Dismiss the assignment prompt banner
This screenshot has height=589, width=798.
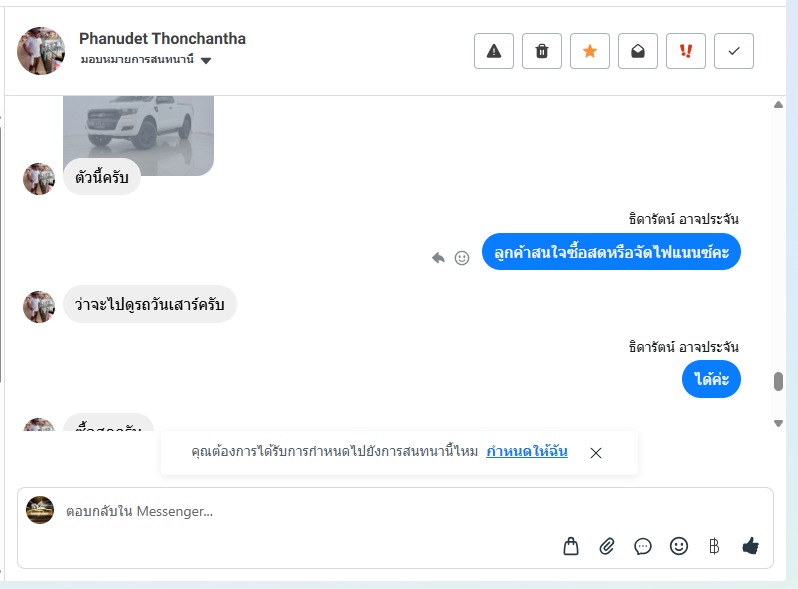[595, 453]
